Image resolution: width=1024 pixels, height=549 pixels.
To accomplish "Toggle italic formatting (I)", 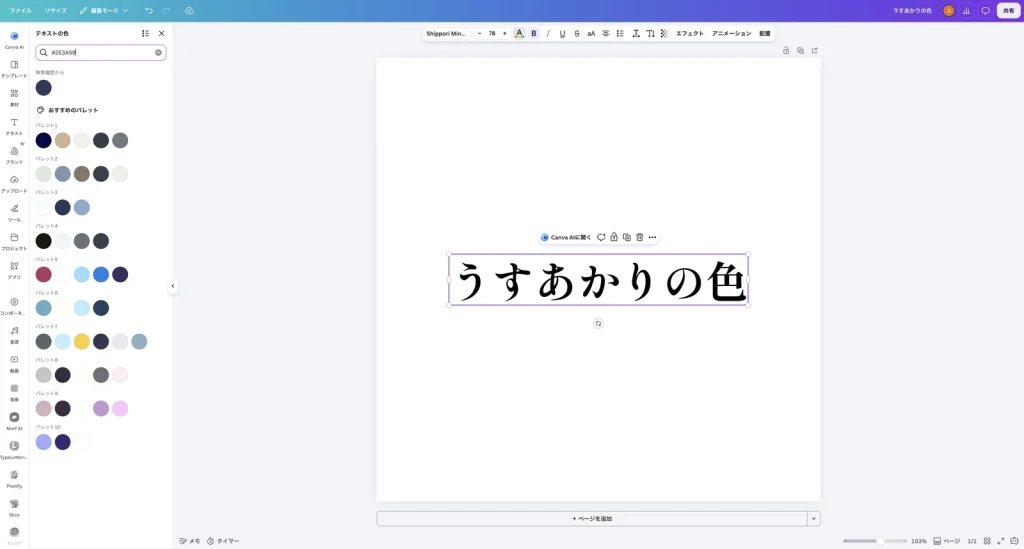I will (x=548, y=33).
